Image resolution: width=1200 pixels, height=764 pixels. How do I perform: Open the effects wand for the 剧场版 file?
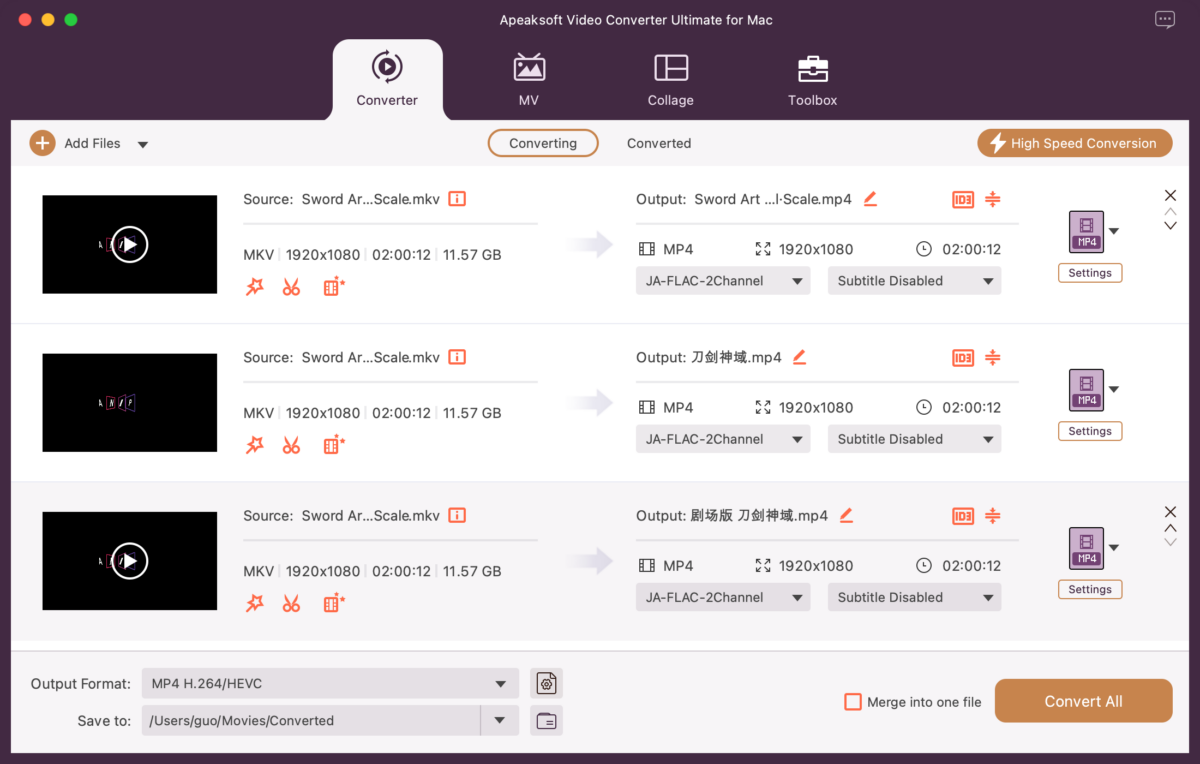click(x=254, y=603)
